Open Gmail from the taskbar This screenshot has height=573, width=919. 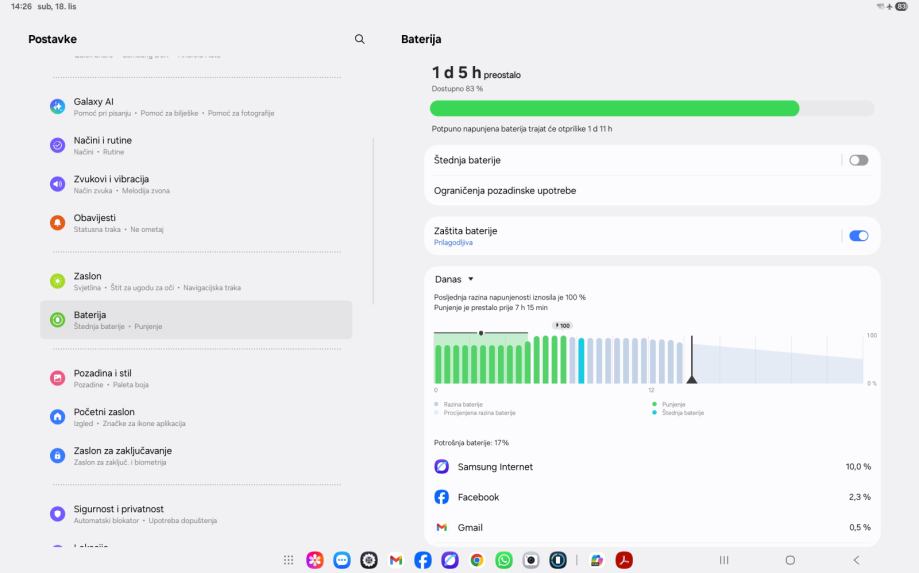tap(395, 560)
